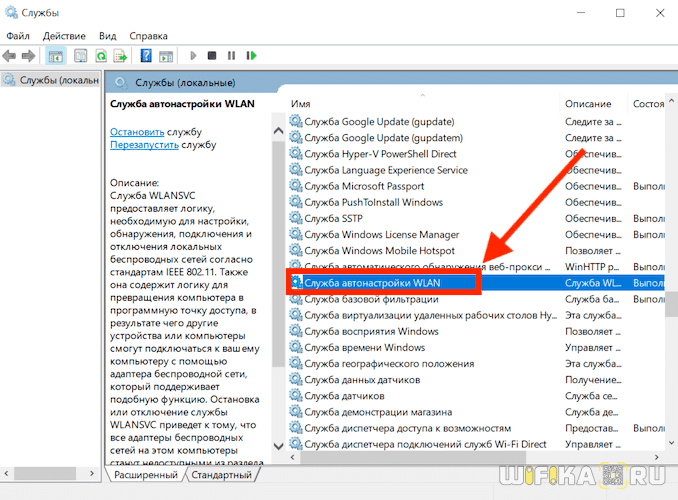The height and width of the screenshot is (500, 678).
Task: Open the Вид menu
Action: coord(108,36)
